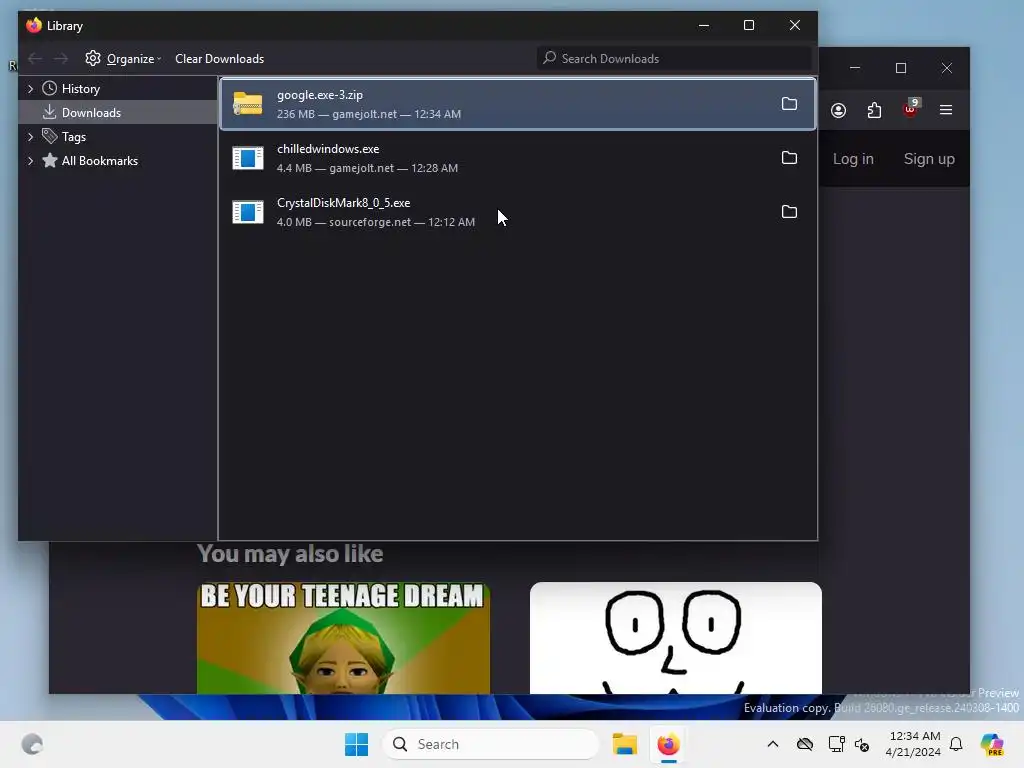Image resolution: width=1024 pixels, height=768 pixels.
Task: Click the network display tray icon
Action: click(x=836, y=744)
